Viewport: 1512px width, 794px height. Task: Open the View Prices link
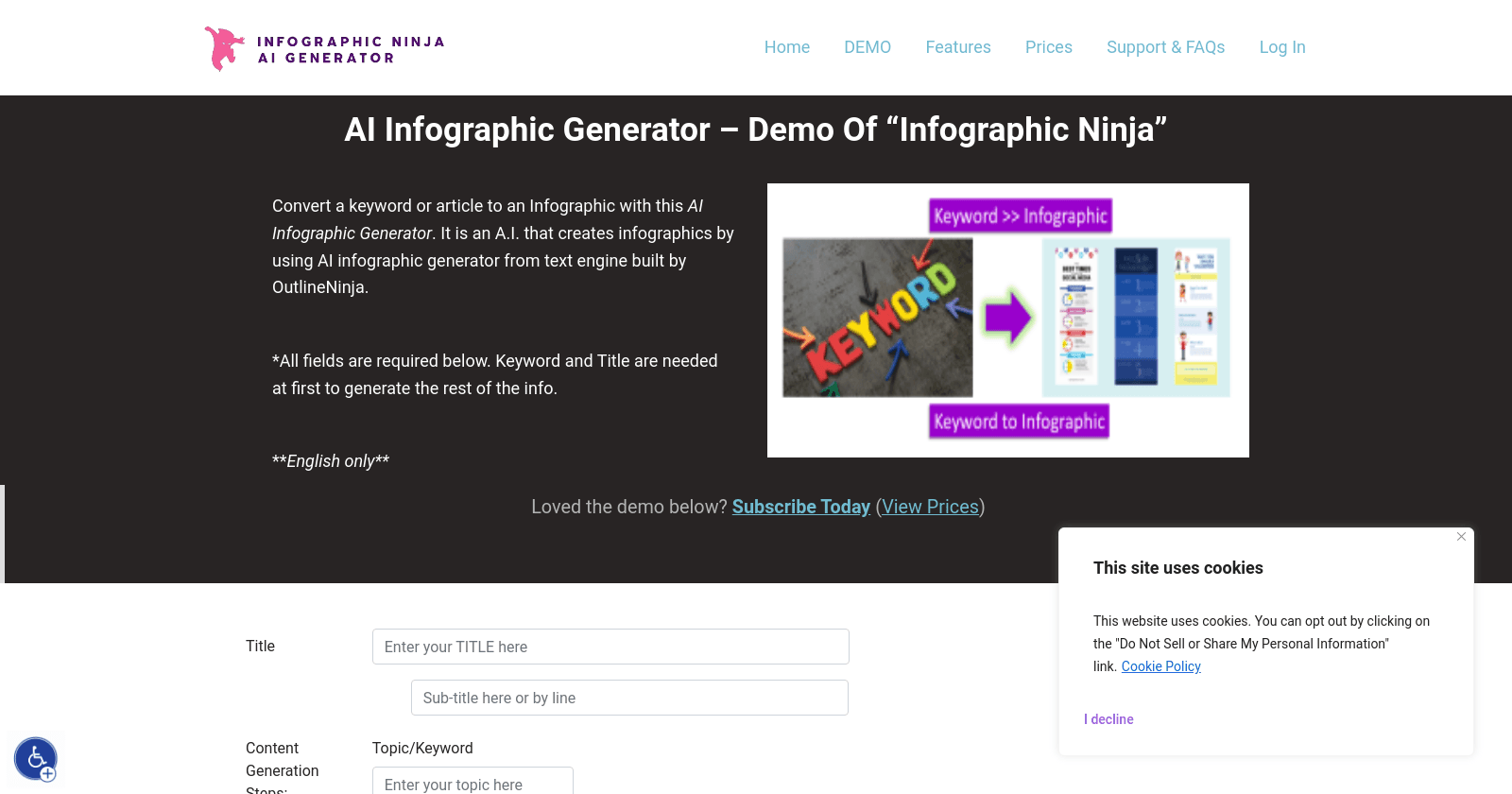pyautogui.click(x=930, y=507)
